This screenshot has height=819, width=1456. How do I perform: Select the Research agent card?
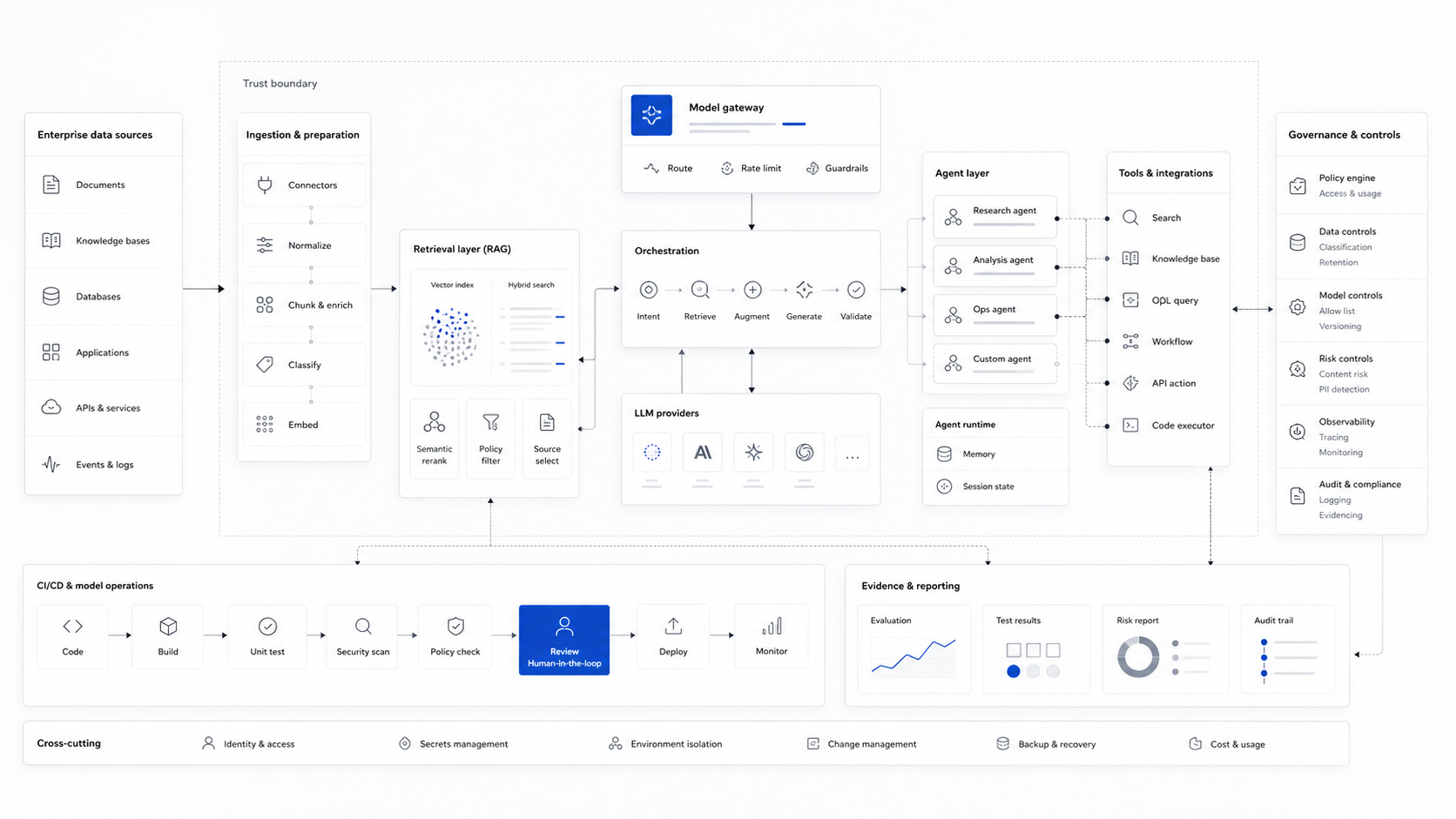click(995, 217)
